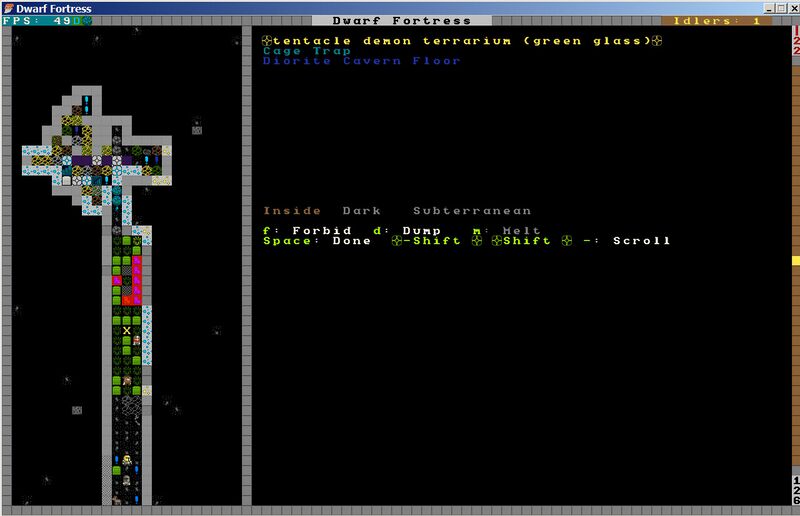Screen dimensions: 800x516
Task: Click the 'Scroll' hint label
Action: pos(641,241)
